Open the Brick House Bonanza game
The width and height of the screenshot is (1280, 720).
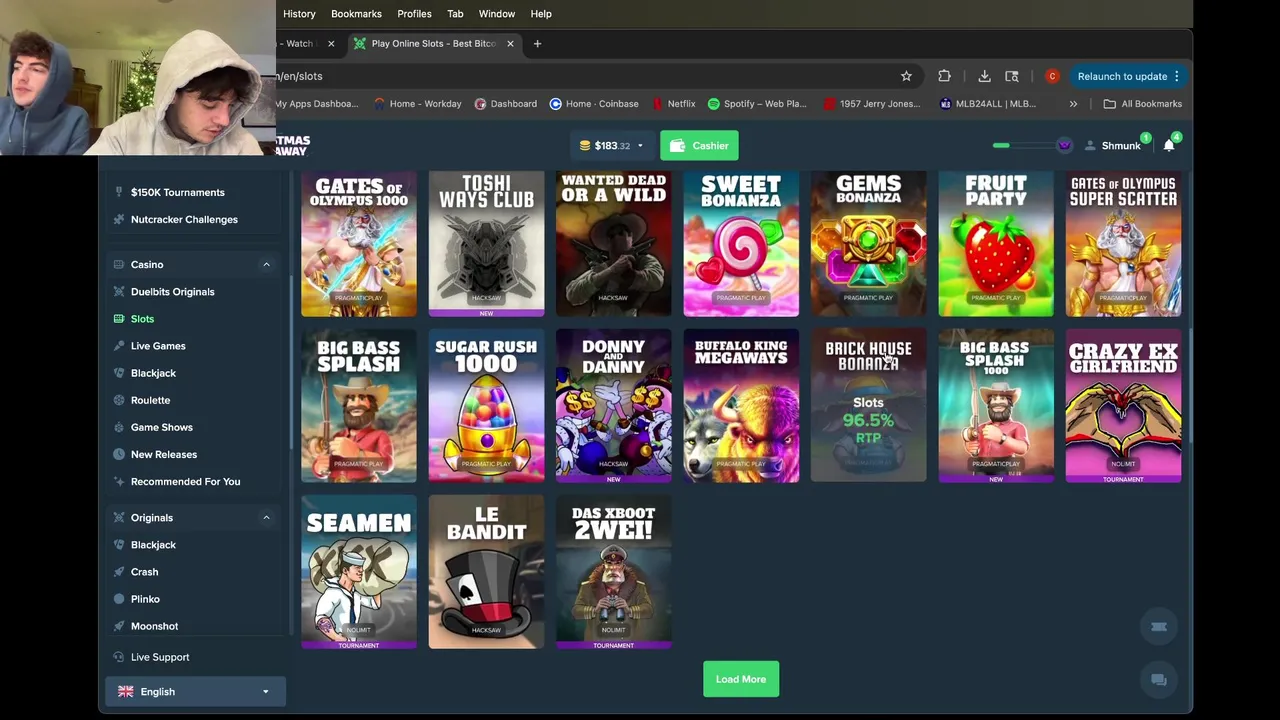tap(868, 406)
